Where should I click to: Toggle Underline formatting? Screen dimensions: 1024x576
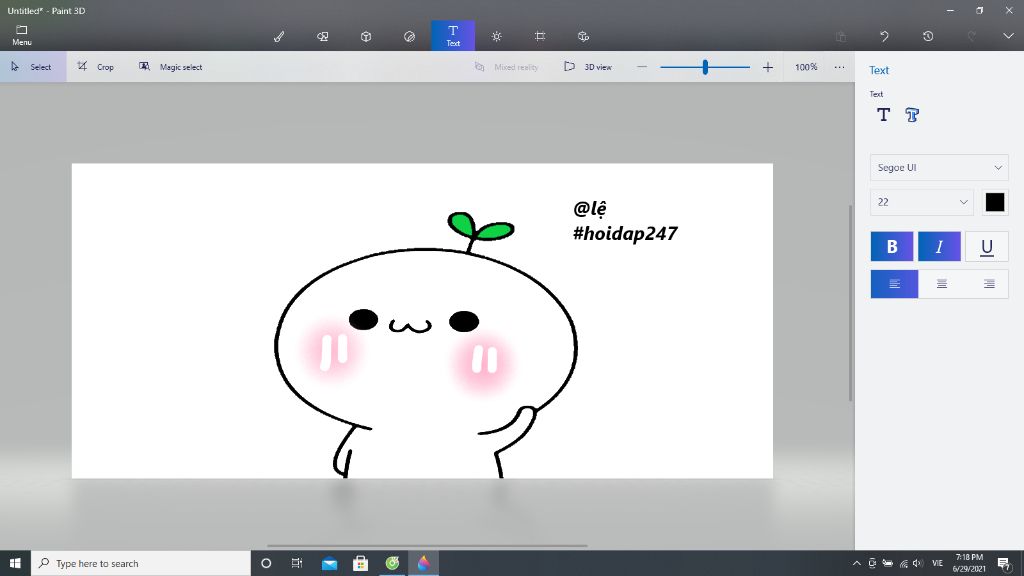point(987,246)
